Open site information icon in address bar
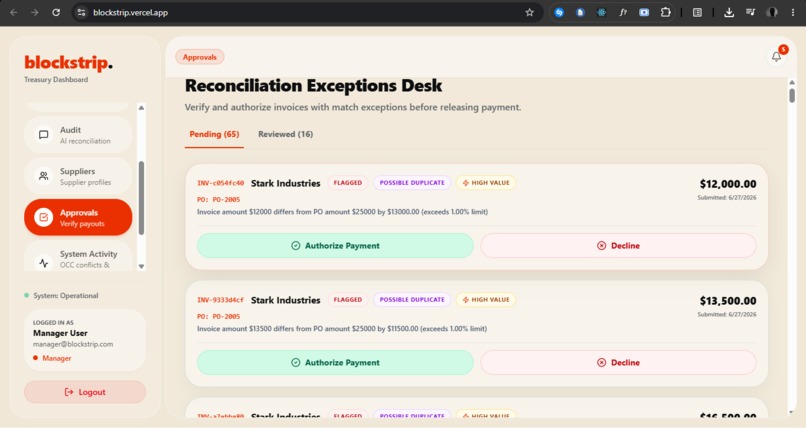The height and width of the screenshot is (428, 806). (x=81, y=12)
